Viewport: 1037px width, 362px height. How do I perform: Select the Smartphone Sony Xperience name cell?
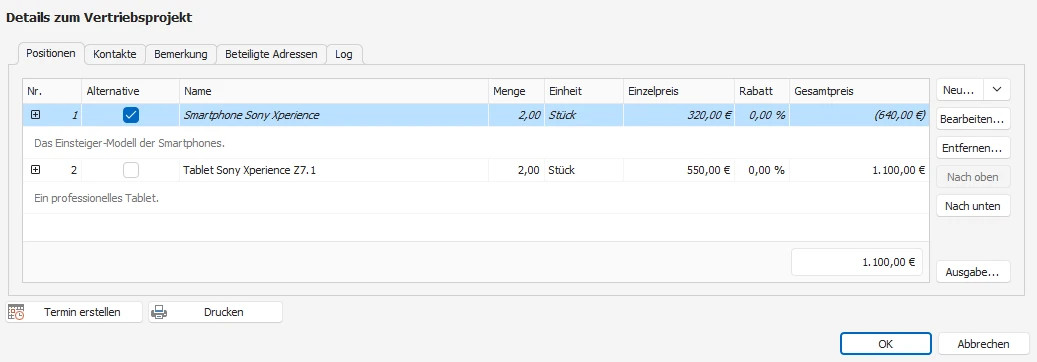tap(334, 115)
